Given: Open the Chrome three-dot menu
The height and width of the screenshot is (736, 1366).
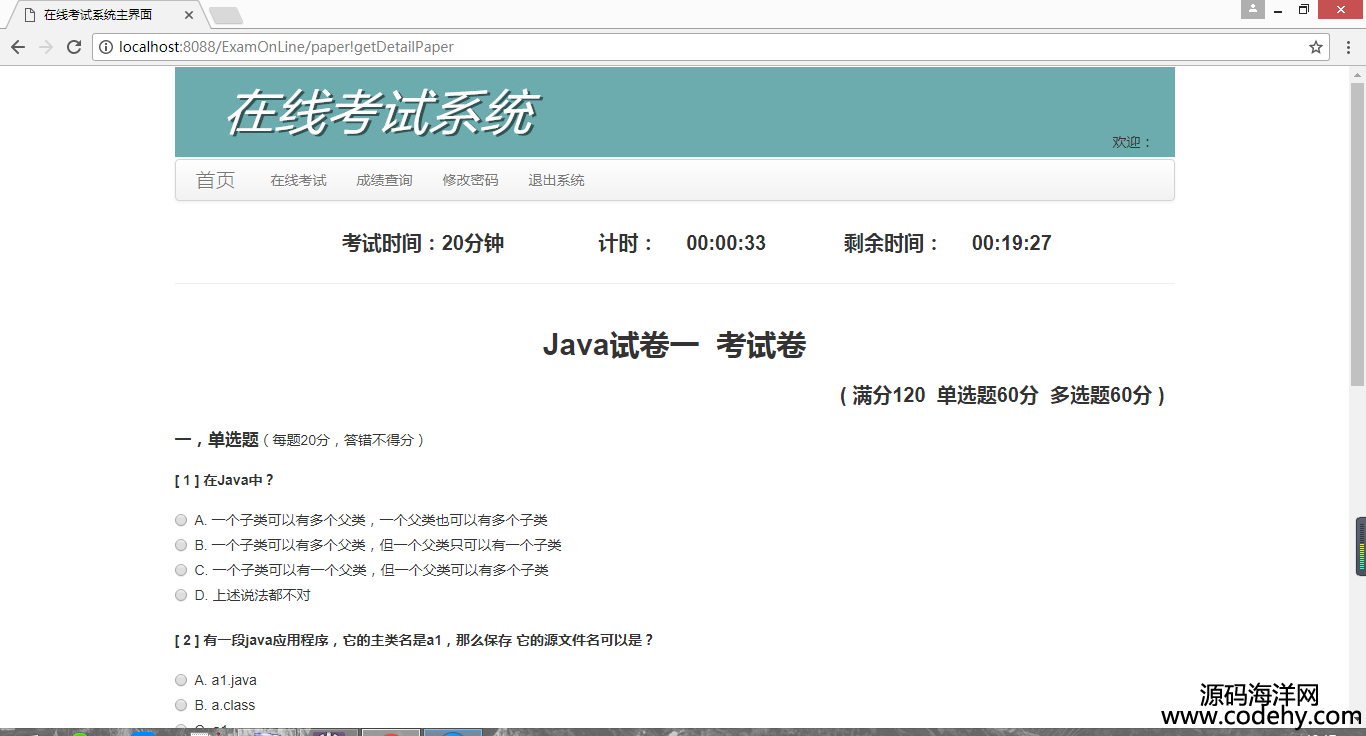Looking at the screenshot, I should click(1347, 47).
